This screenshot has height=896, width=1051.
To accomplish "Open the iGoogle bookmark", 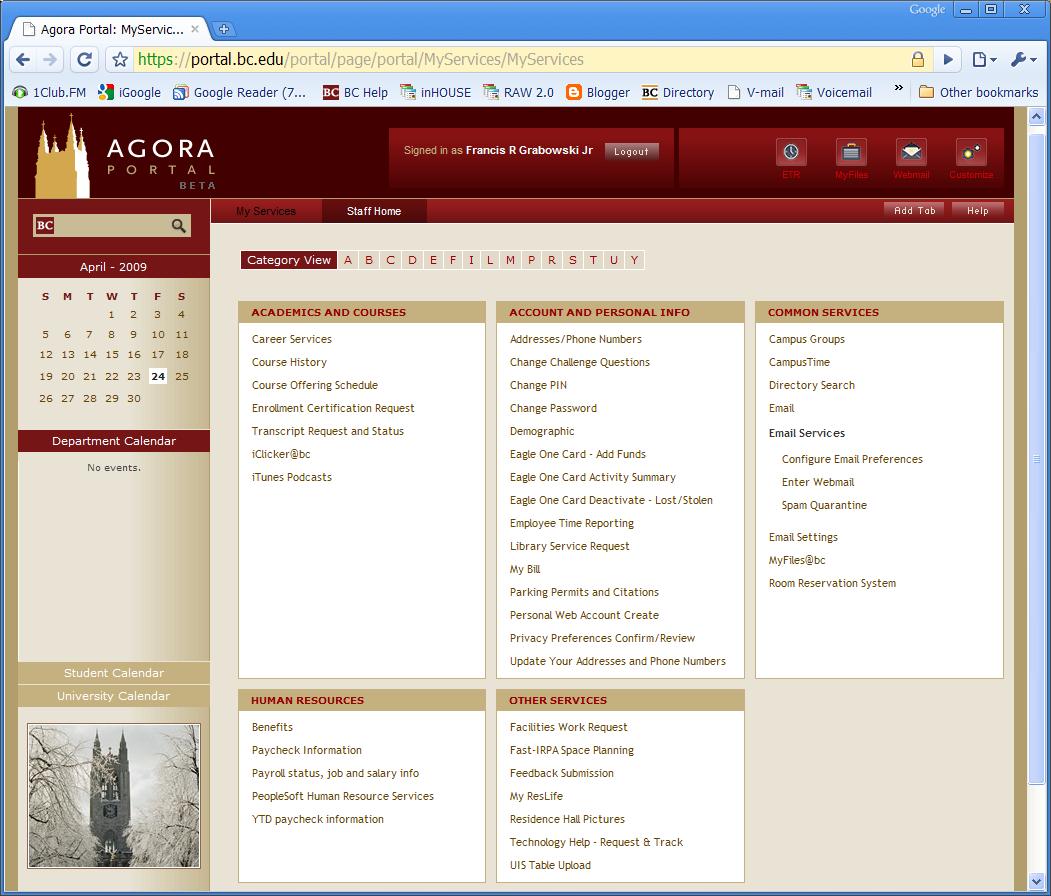I will click(x=129, y=92).
